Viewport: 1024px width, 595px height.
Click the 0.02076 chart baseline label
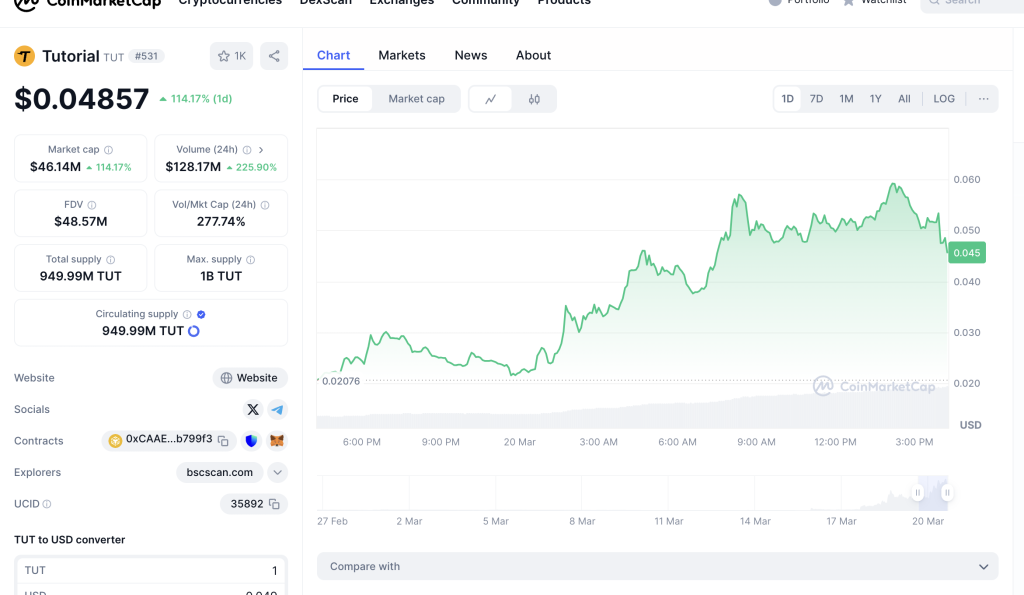(341, 381)
